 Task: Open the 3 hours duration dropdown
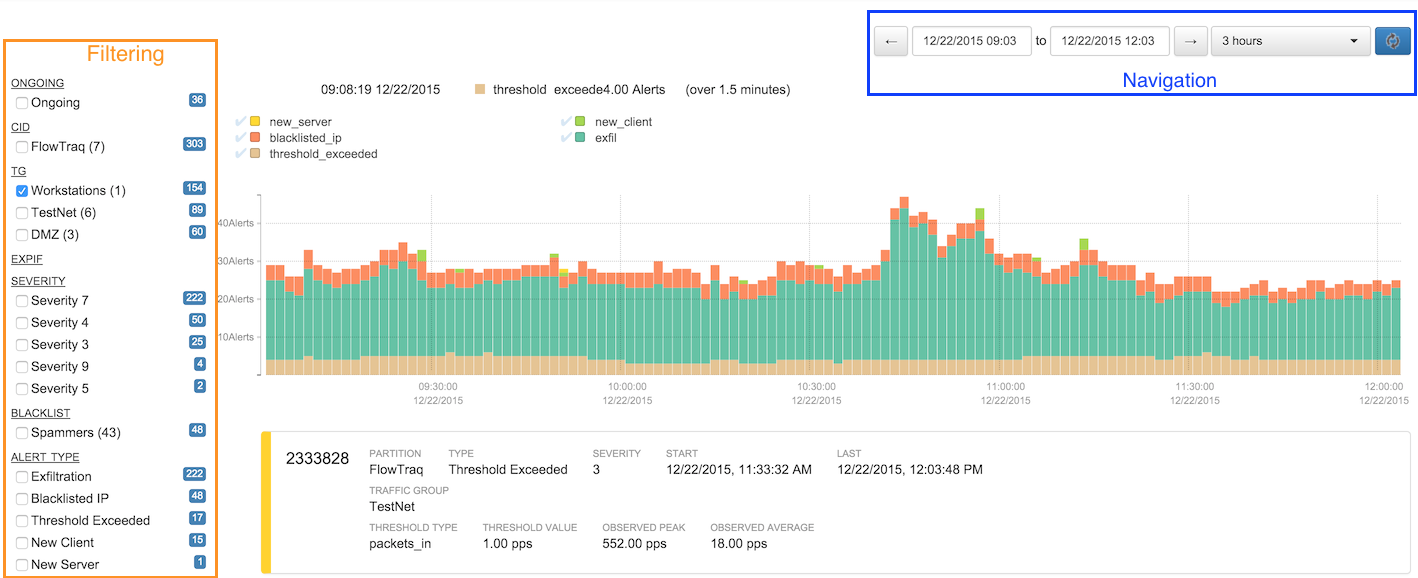click(x=1289, y=41)
